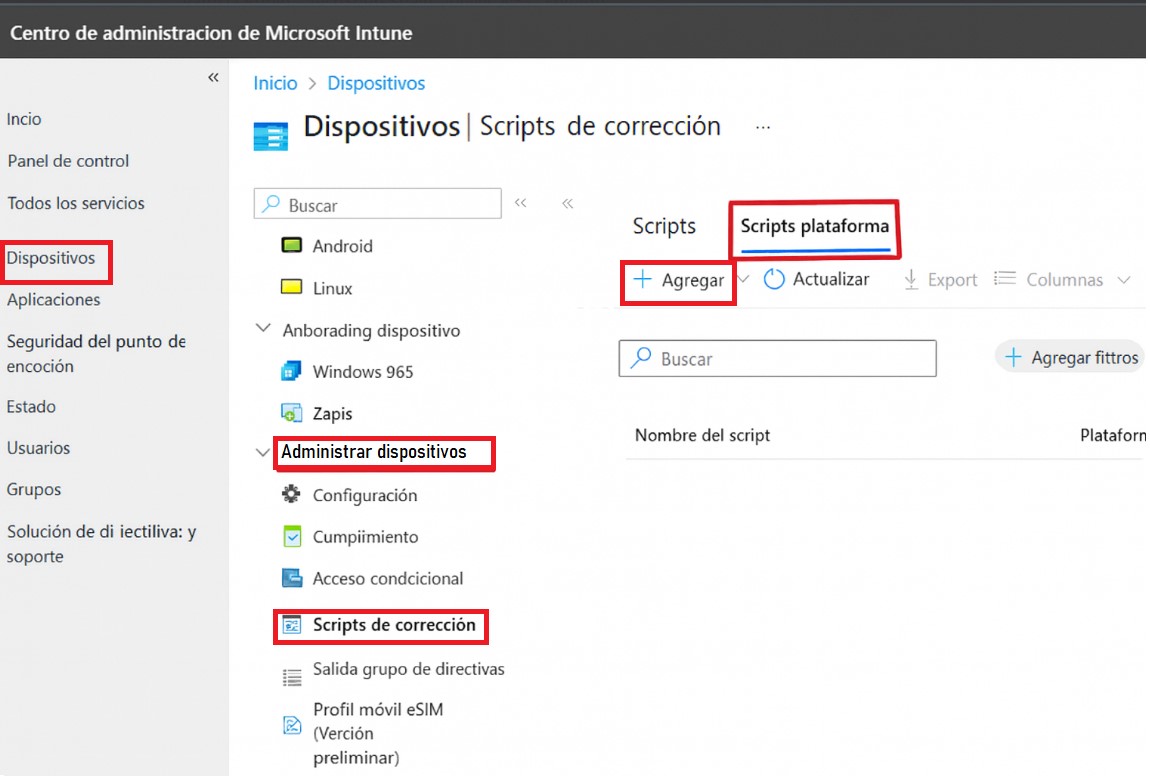Image resolution: width=1150 pixels, height=778 pixels.
Task: Click the Salida grupo de directivas icon
Action: point(292,677)
